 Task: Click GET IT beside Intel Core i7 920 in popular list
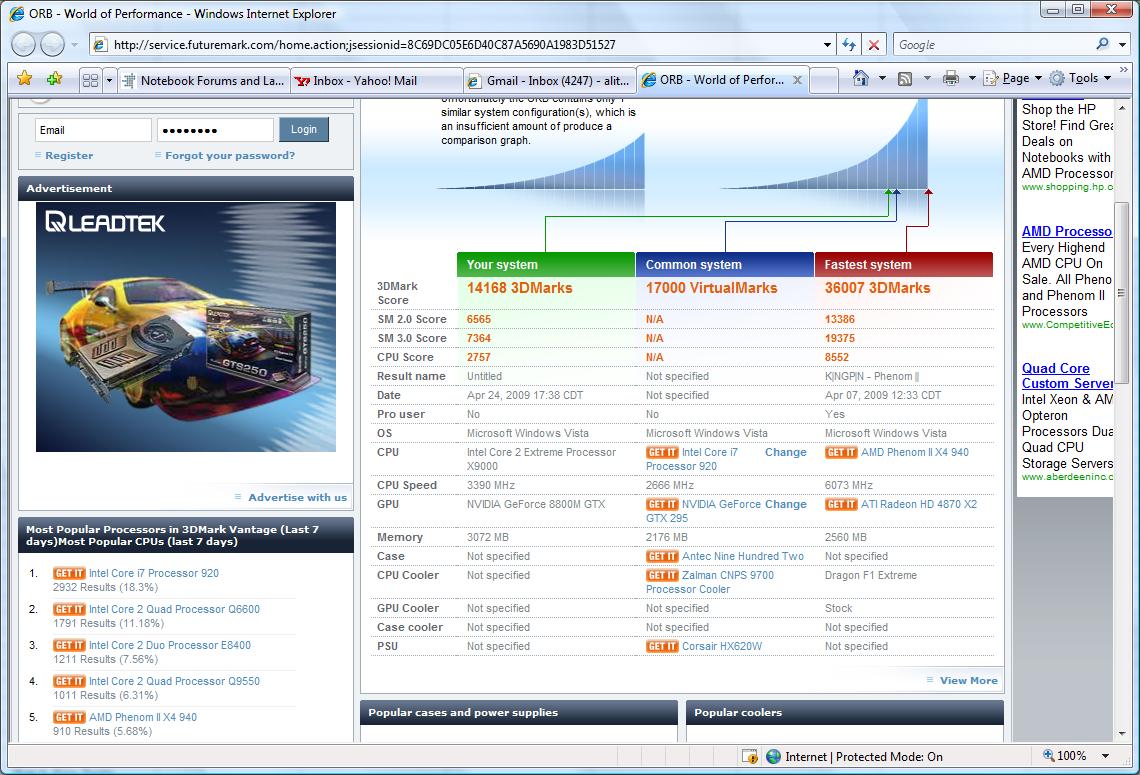(69, 574)
